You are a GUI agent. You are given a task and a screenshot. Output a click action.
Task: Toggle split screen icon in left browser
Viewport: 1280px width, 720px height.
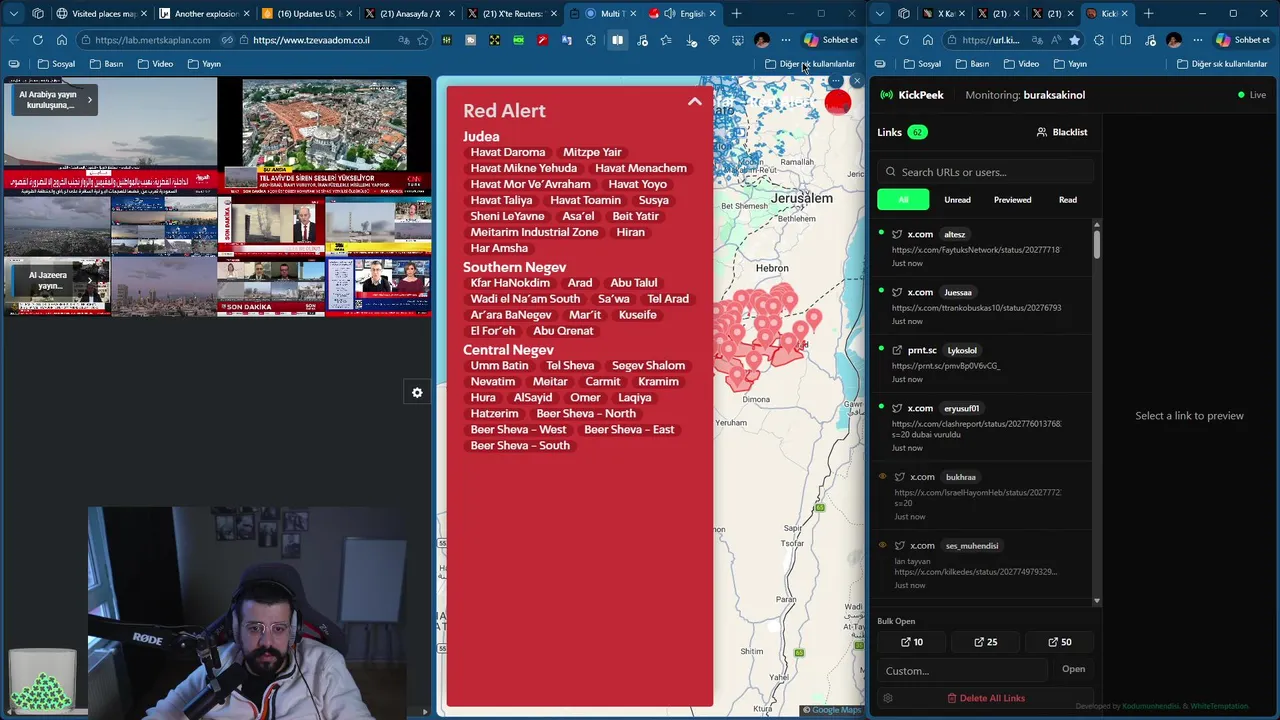[x=617, y=40]
